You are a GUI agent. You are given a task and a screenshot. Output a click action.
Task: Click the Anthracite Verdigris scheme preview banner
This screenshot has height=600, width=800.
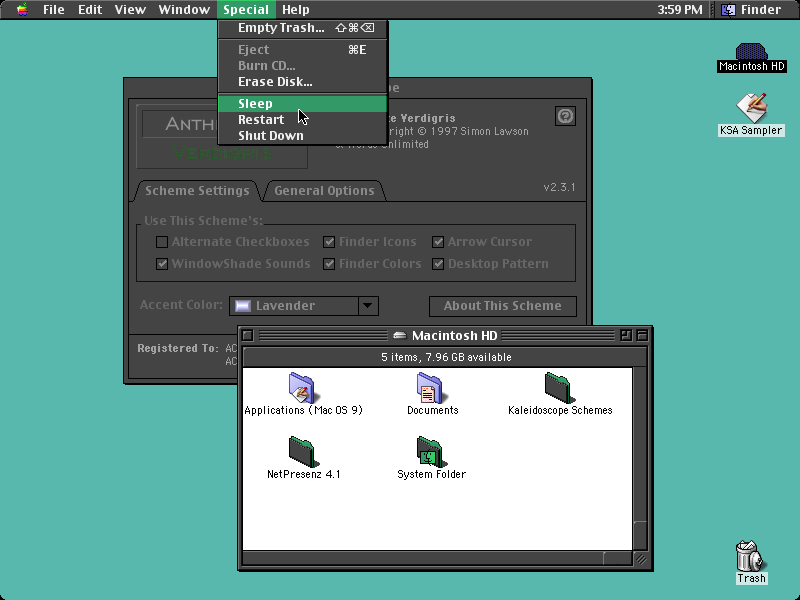[x=222, y=137]
